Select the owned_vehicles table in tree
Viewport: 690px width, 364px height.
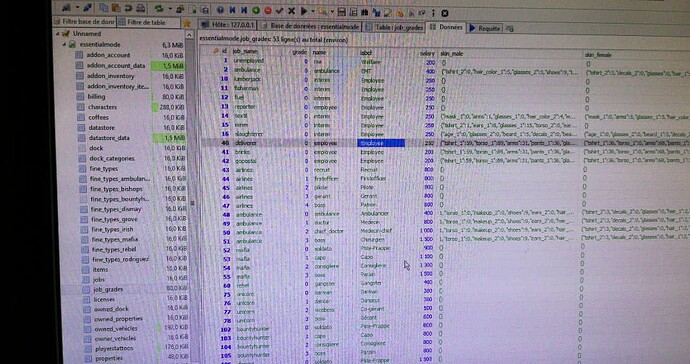point(116,328)
